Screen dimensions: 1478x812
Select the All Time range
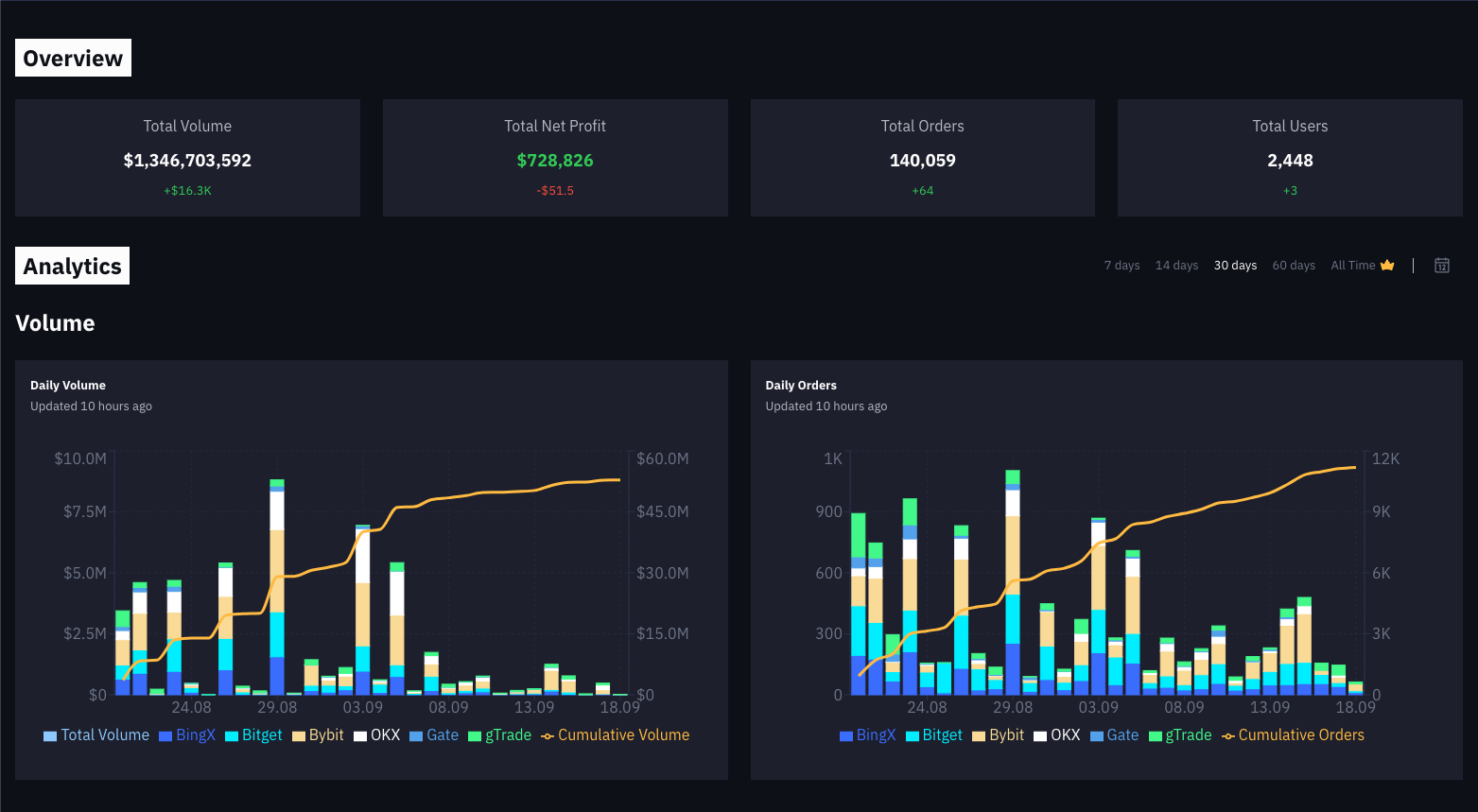pyautogui.click(x=1353, y=266)
